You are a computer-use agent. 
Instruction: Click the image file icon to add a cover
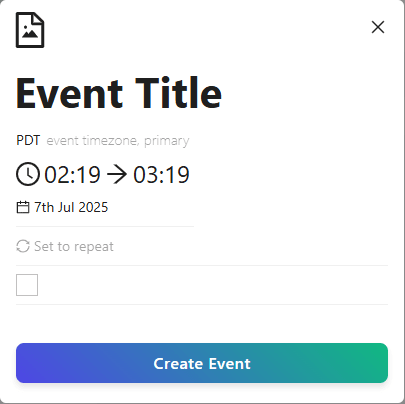30,30
